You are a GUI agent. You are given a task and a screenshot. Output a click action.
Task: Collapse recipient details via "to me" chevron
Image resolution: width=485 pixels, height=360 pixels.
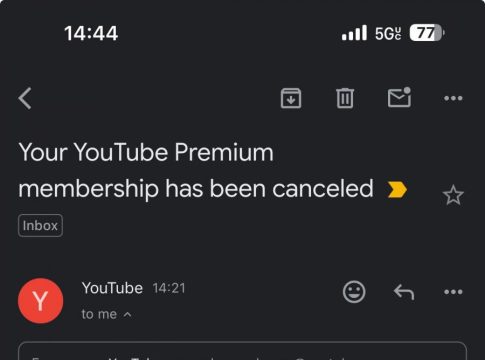[127, 315]
